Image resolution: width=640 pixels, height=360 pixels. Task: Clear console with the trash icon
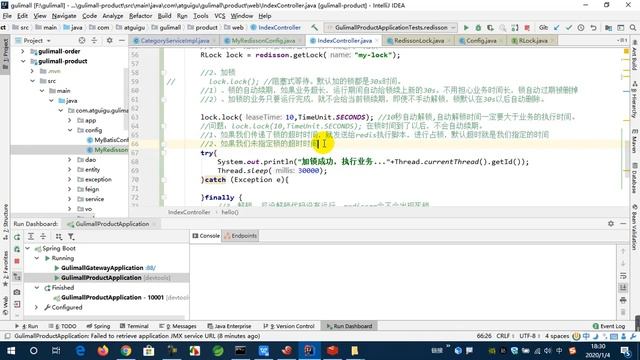623,312
